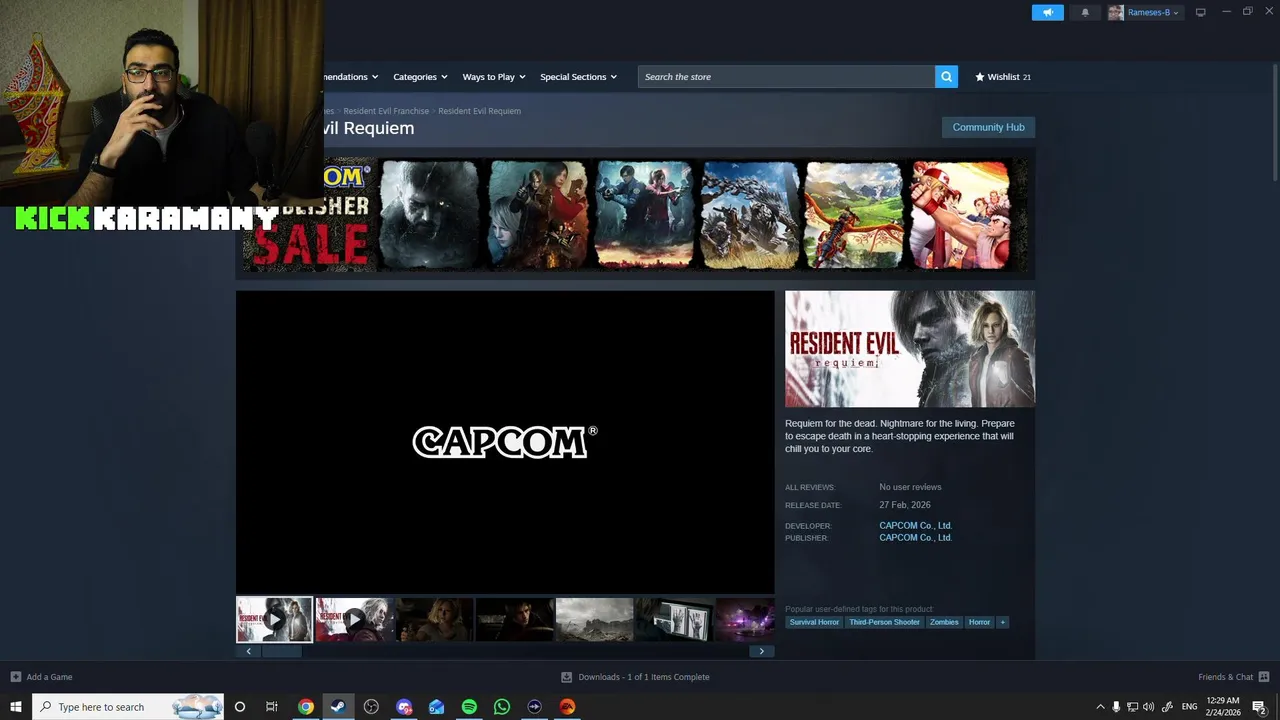
Task: Open the Windows notification center
Action: pyautogui.click(x=1259, y=706)
